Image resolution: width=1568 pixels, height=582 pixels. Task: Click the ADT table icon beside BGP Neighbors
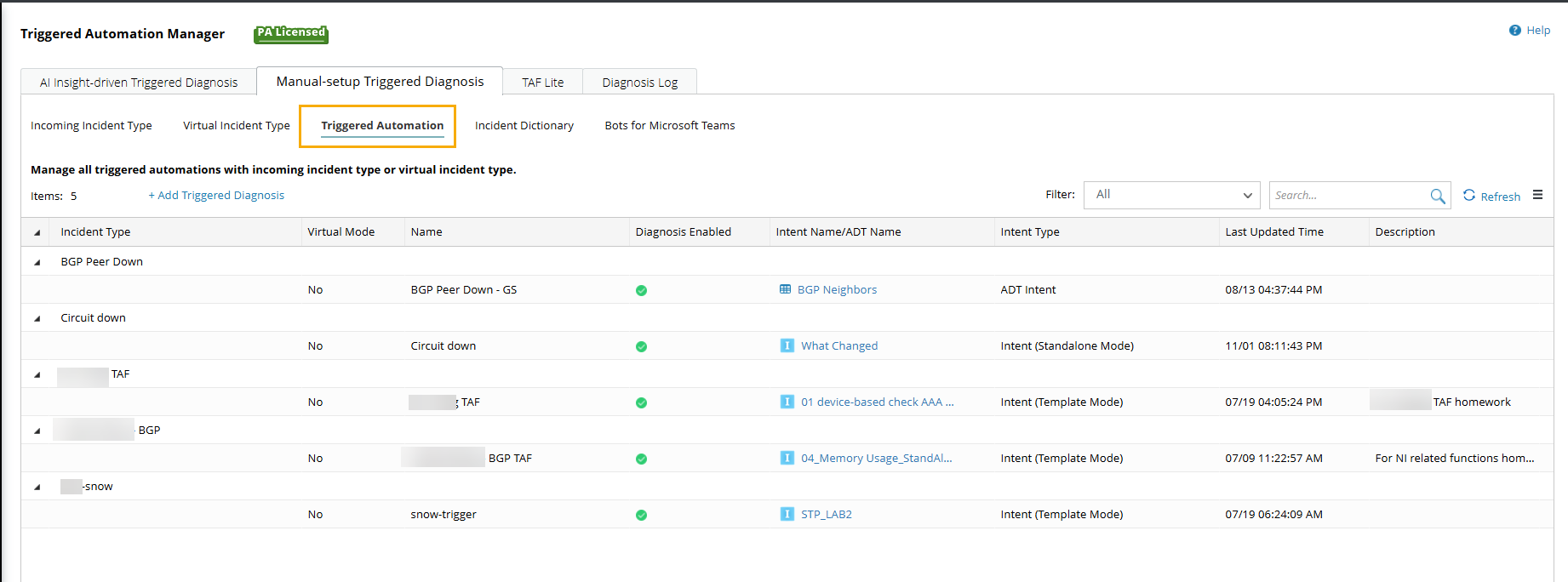785,289
